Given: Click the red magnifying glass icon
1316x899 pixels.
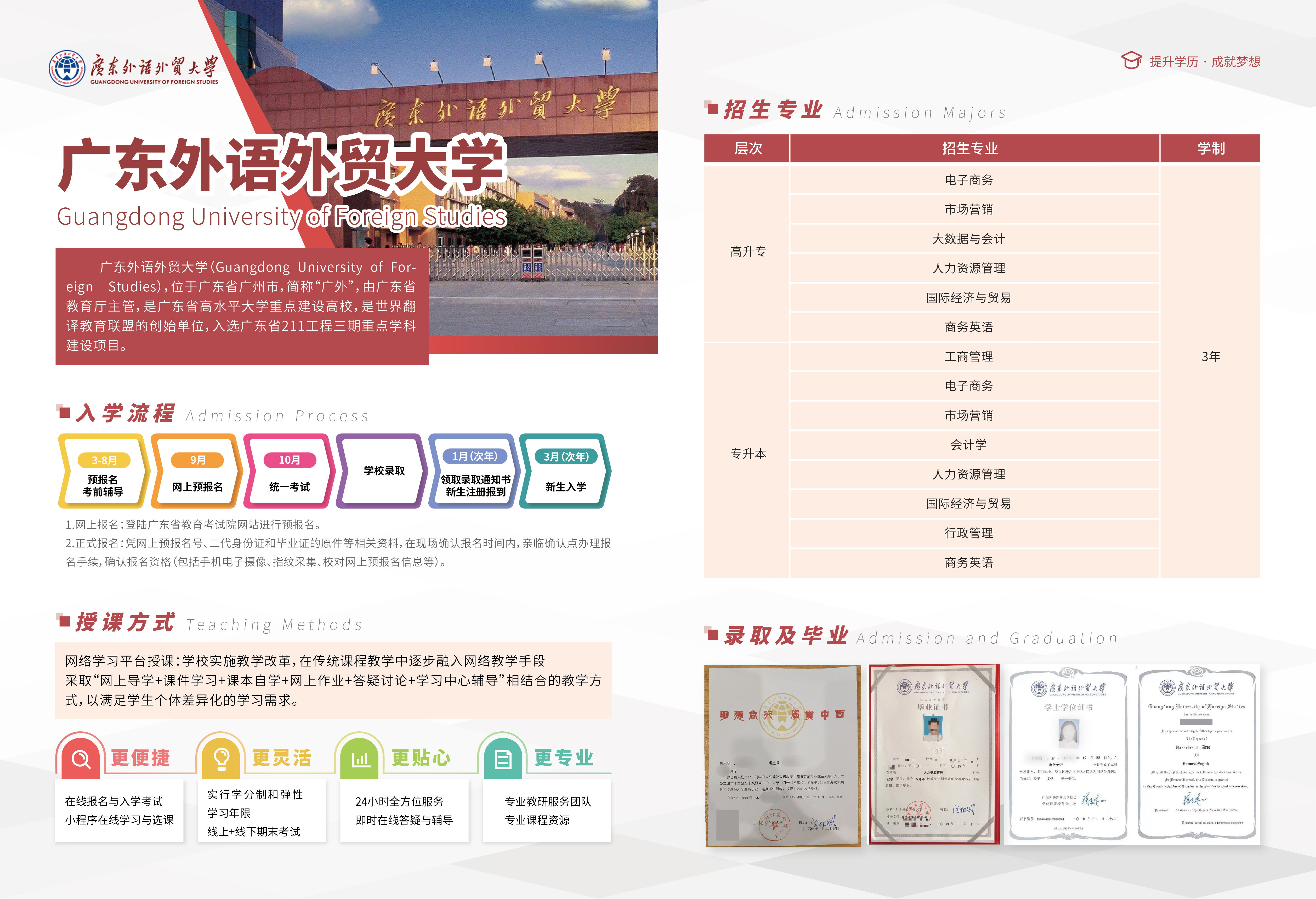Looking at the screenshot, I should pos(81,759).
